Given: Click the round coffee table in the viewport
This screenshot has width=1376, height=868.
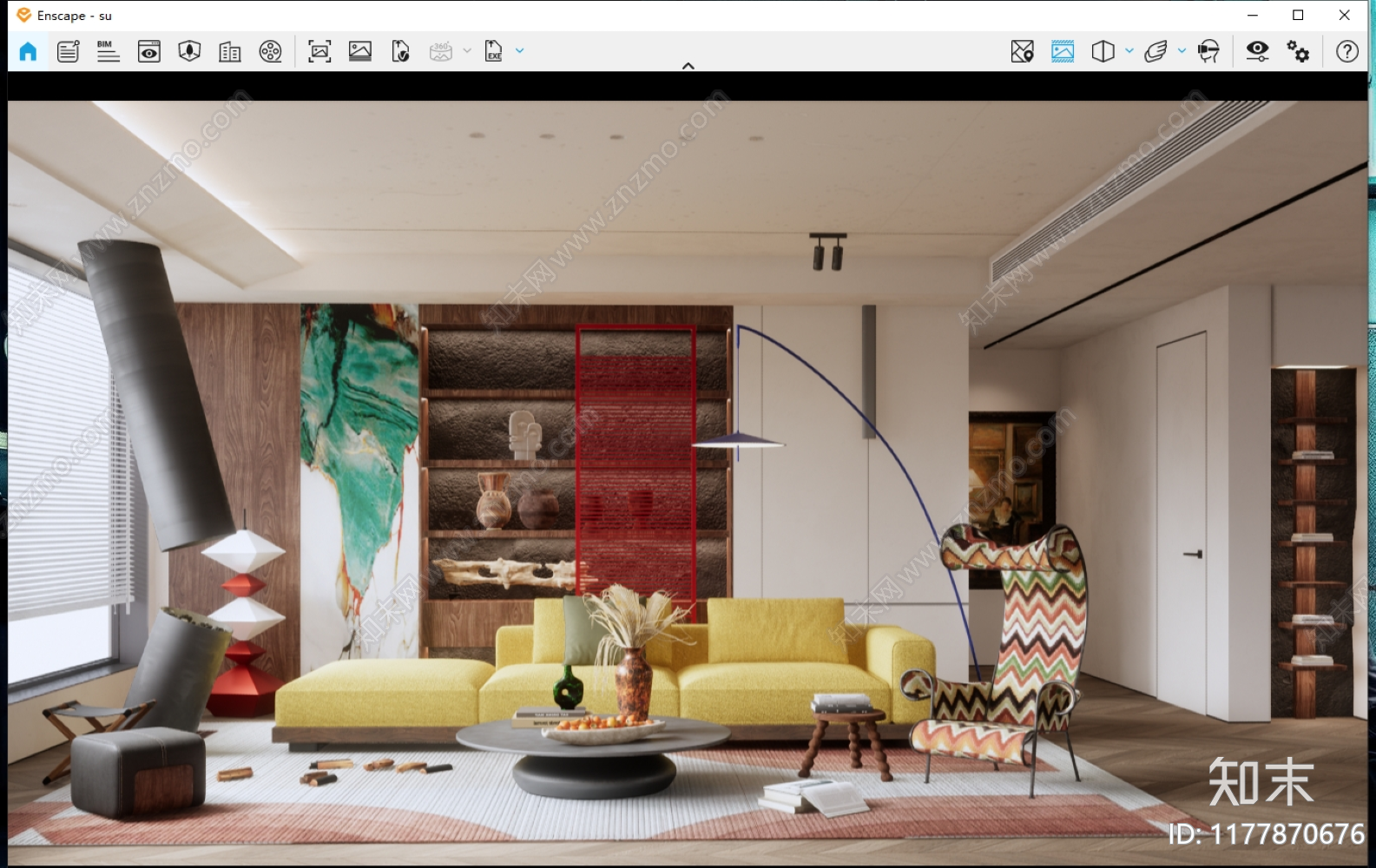Looking at the screenshot, I should (x=593, y=755).
